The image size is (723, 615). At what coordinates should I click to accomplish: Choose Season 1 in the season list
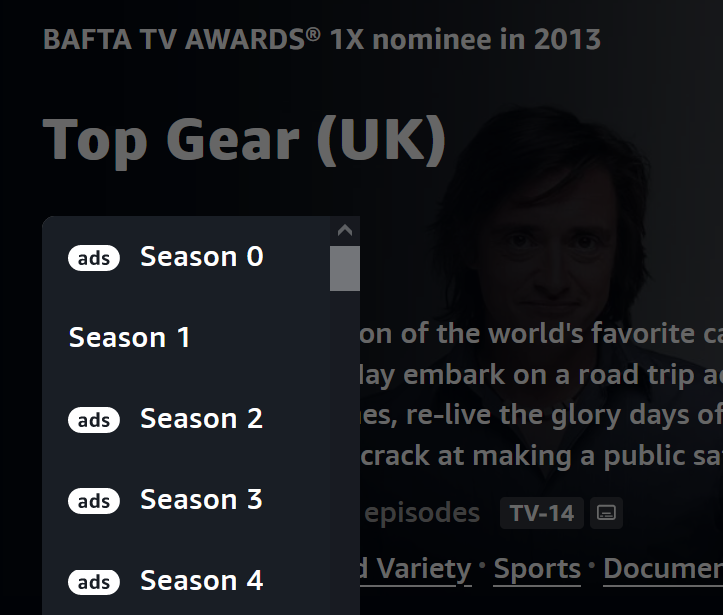129,338
